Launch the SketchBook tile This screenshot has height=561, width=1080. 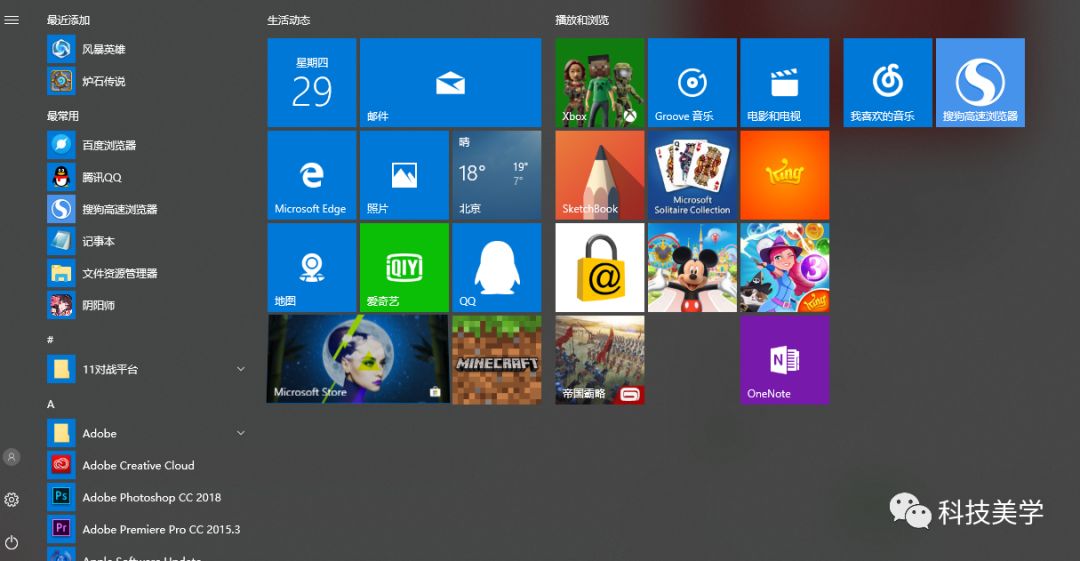click(600, 175)
